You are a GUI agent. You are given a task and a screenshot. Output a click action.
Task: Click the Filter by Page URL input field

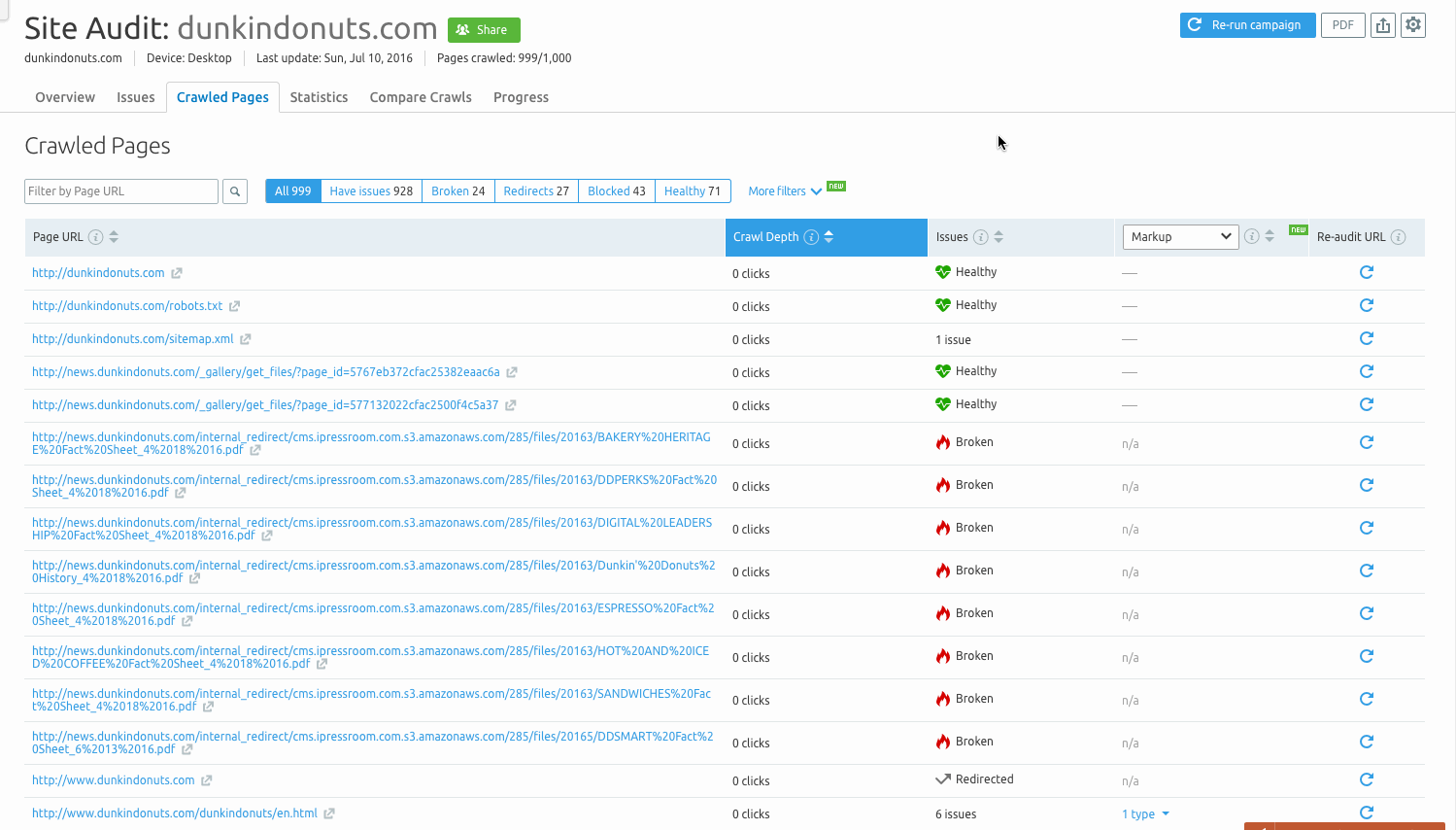pos(121,191)
